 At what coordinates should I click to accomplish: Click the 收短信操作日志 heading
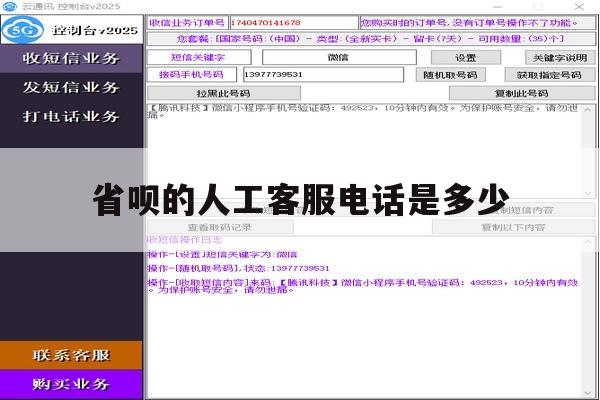[185, 240]
